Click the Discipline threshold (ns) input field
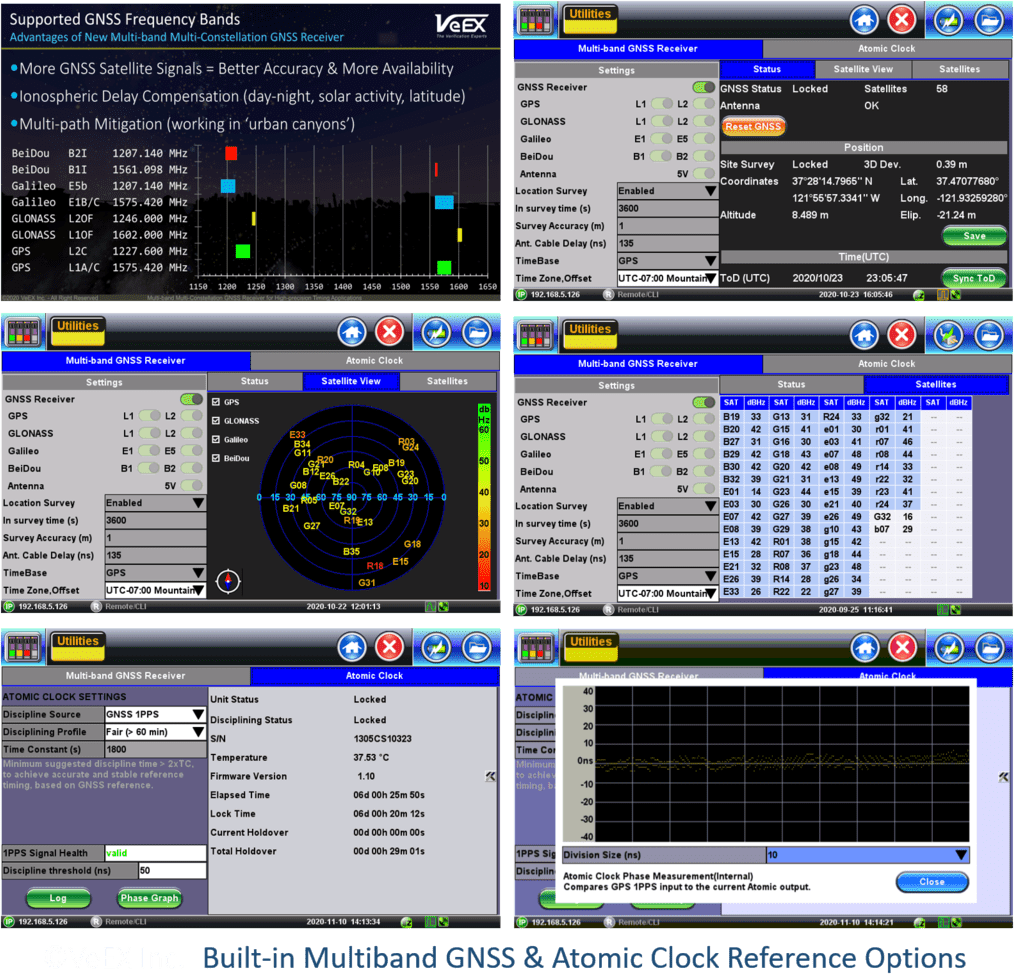 [x=172, y=871]
